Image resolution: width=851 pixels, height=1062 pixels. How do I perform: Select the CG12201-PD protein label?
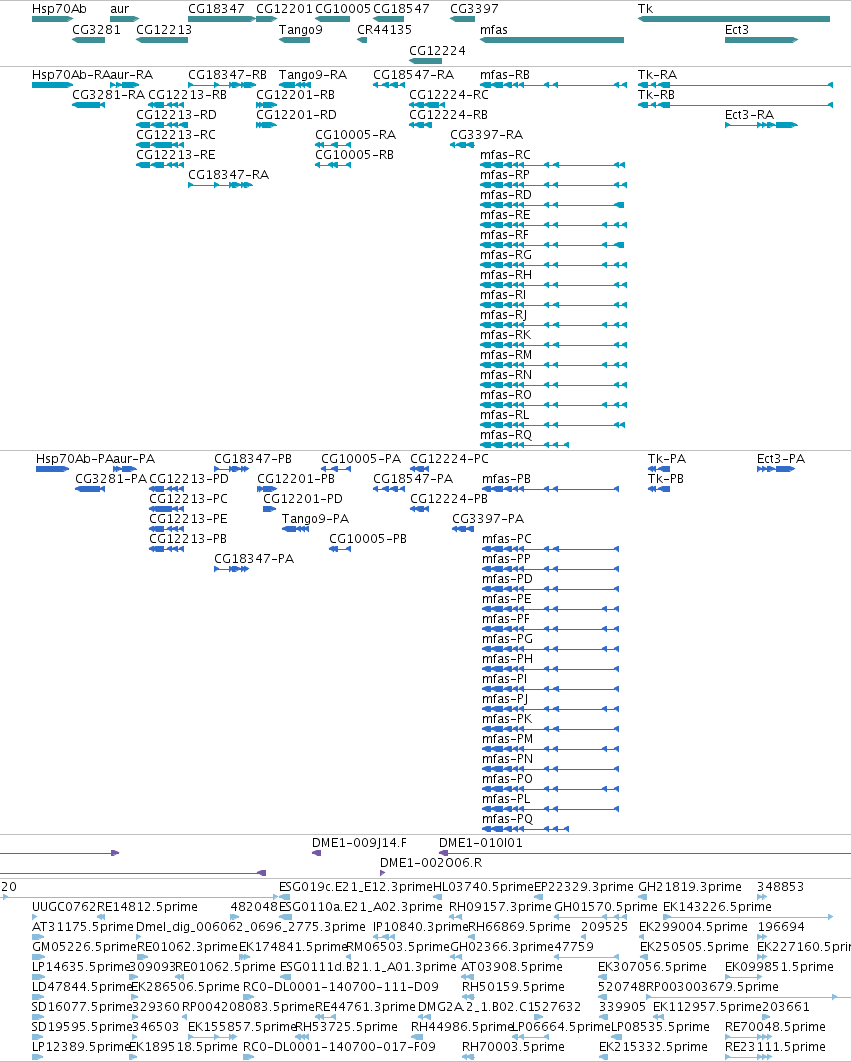click(303, 498)
